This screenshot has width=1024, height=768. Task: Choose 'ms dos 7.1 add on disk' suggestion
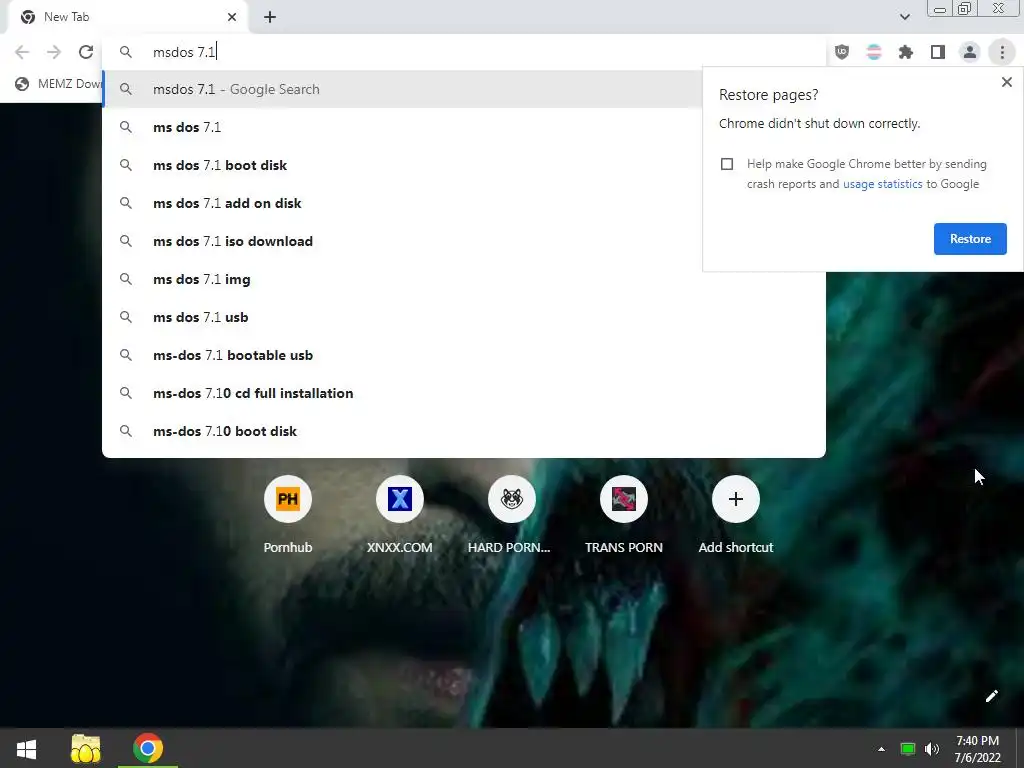point(402,203)
